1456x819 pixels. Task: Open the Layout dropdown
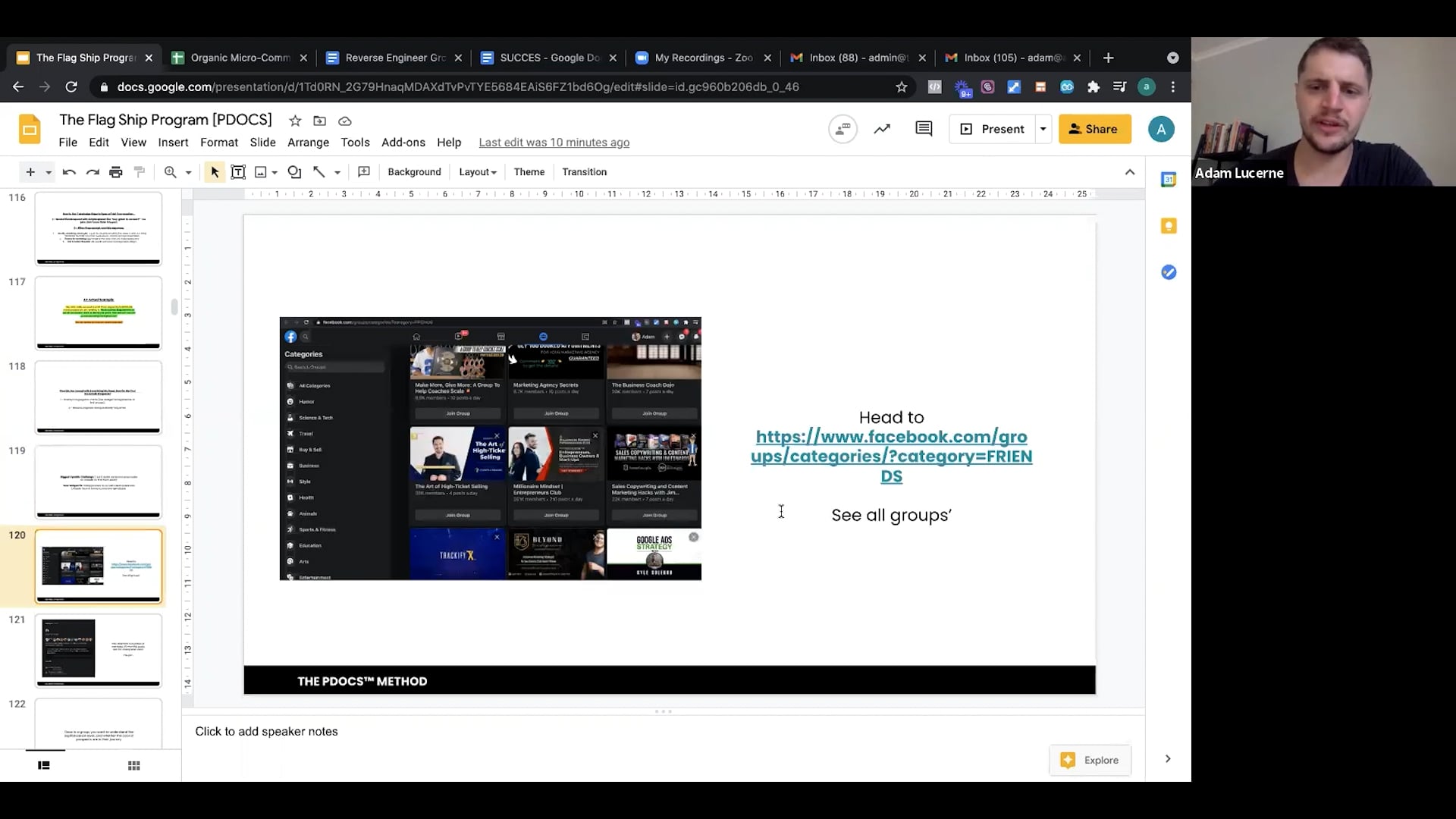click(x=478, y=172)
